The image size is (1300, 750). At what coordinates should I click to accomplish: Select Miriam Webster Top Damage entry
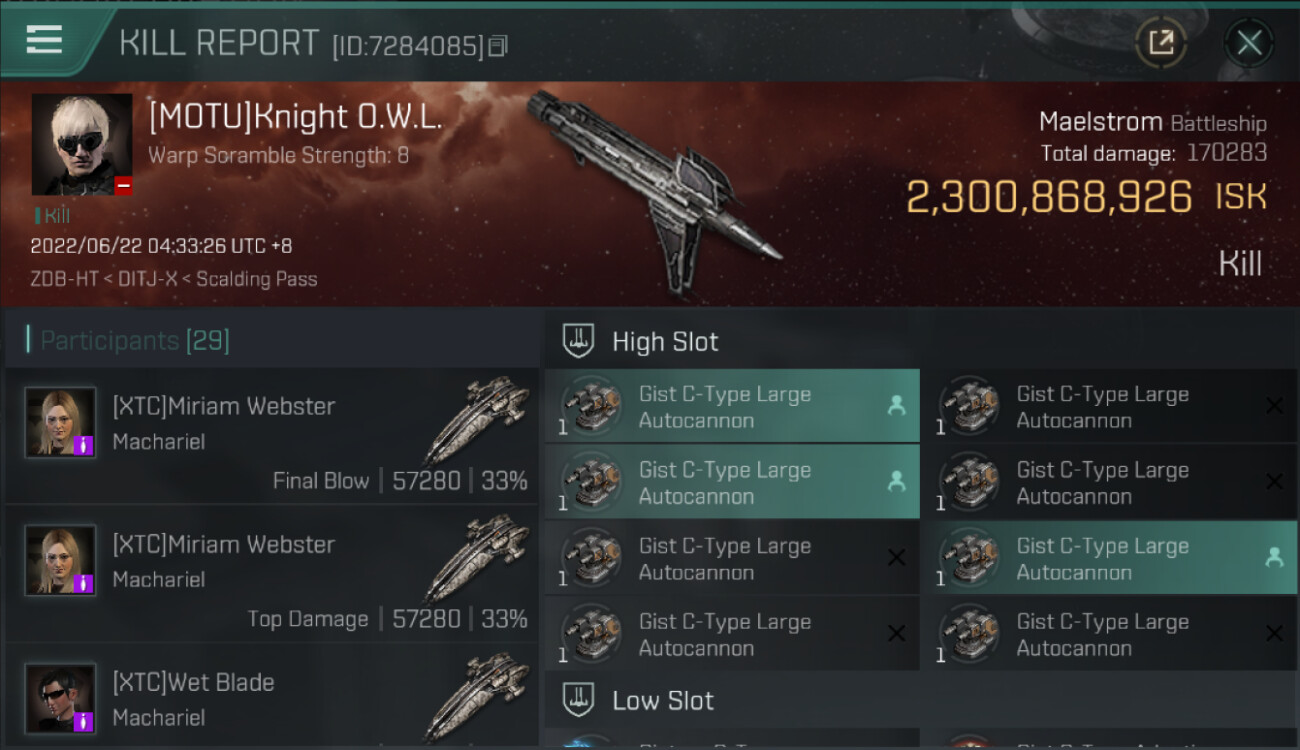click(x=272, y=574)
